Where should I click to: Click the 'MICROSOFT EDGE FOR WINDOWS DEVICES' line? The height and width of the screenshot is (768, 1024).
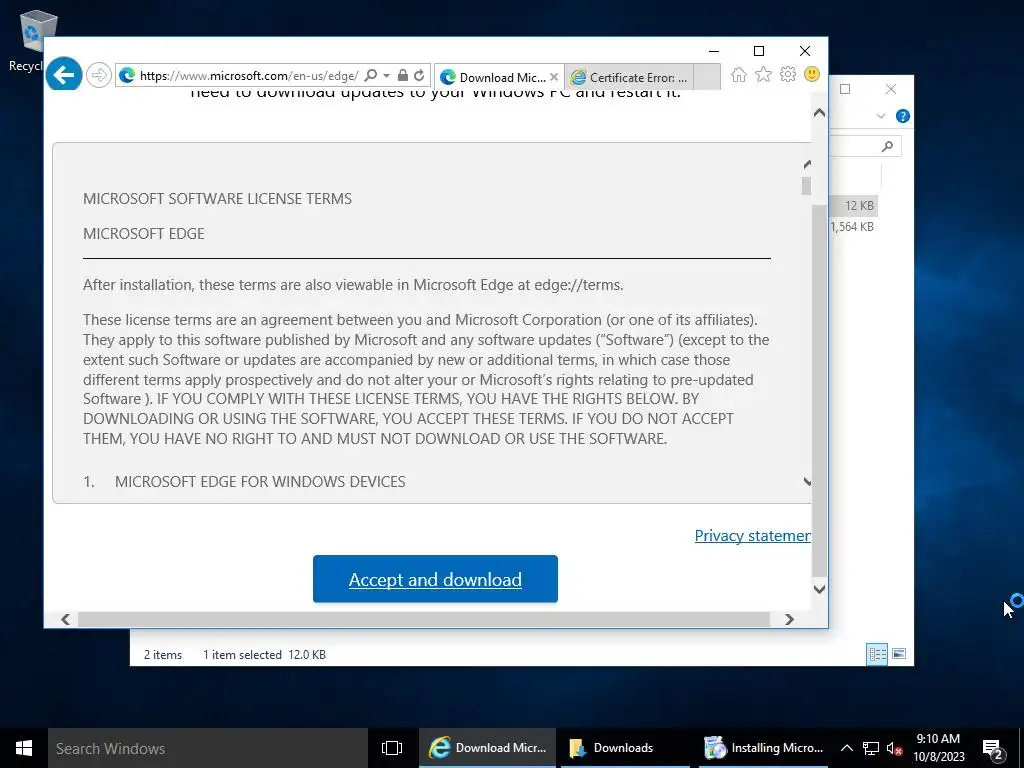pyautogui.click(x=260, y=482)
